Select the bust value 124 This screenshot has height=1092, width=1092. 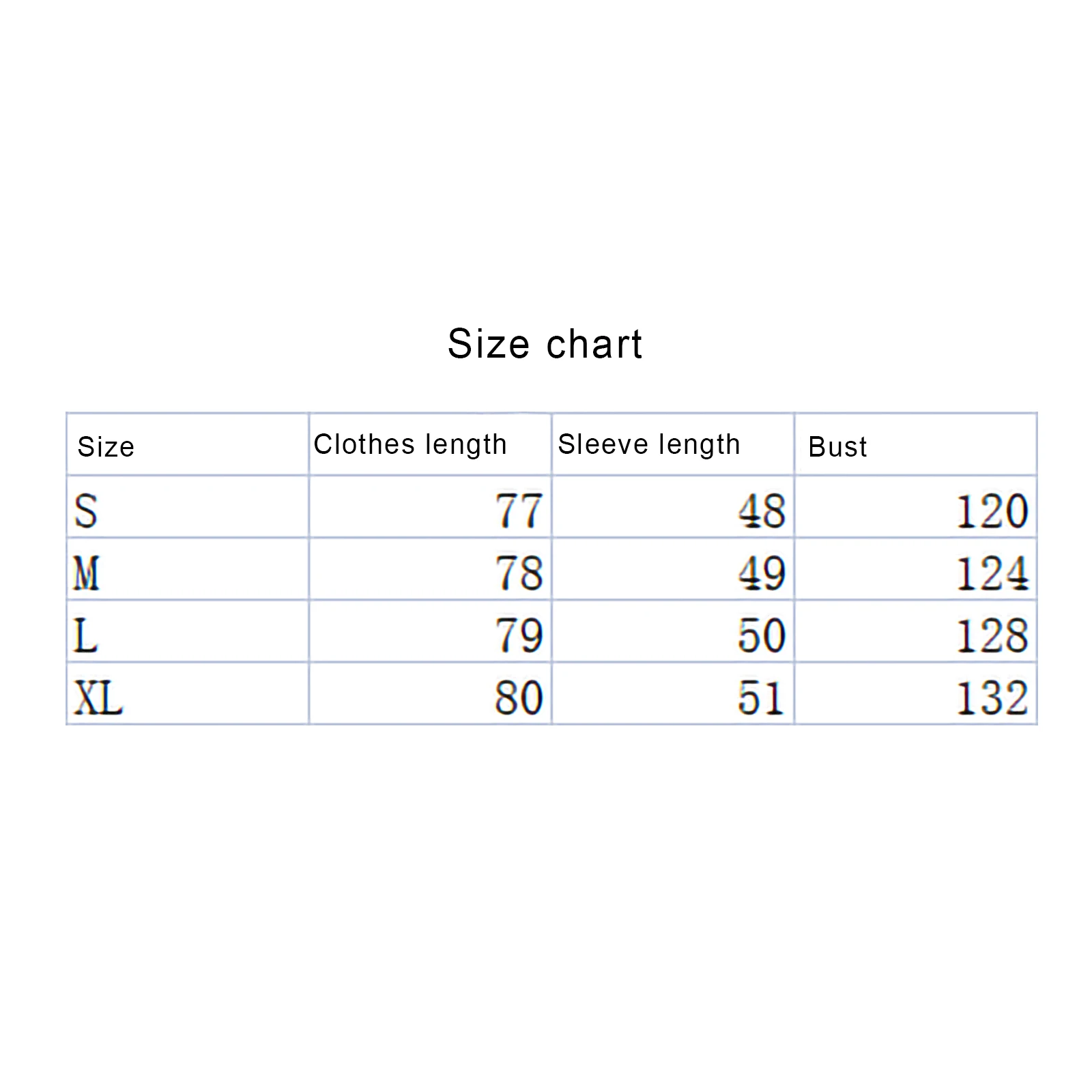pyautogui.click(x=992, y=573)
